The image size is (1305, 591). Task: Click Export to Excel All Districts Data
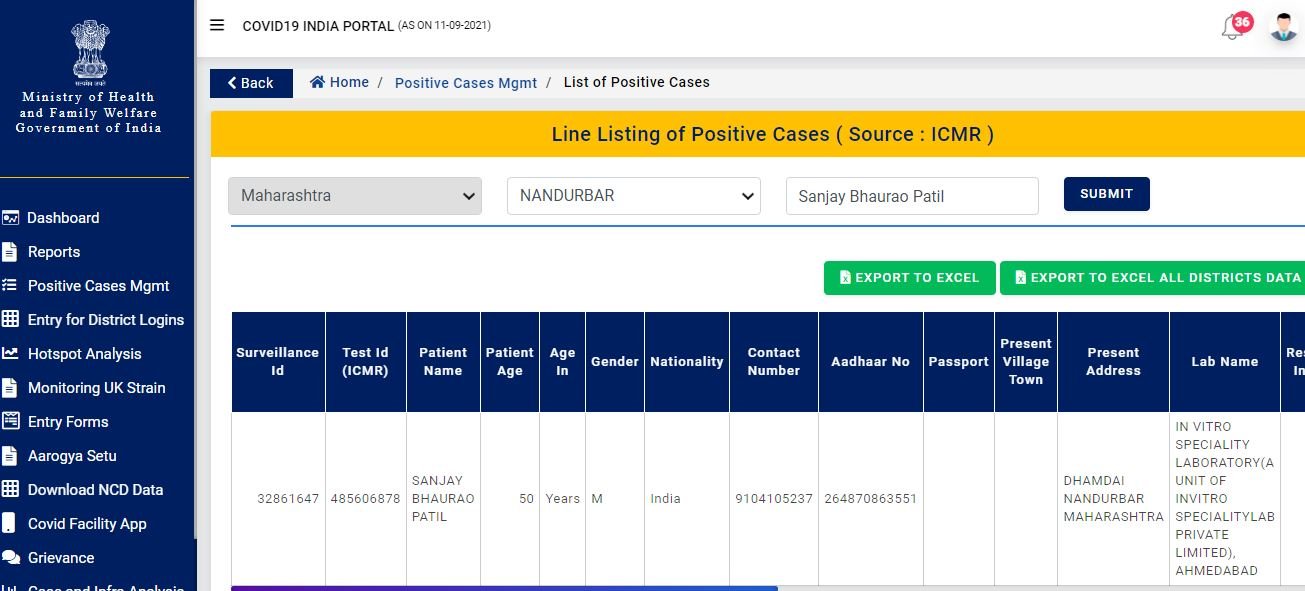click(x=1157, y=278)
